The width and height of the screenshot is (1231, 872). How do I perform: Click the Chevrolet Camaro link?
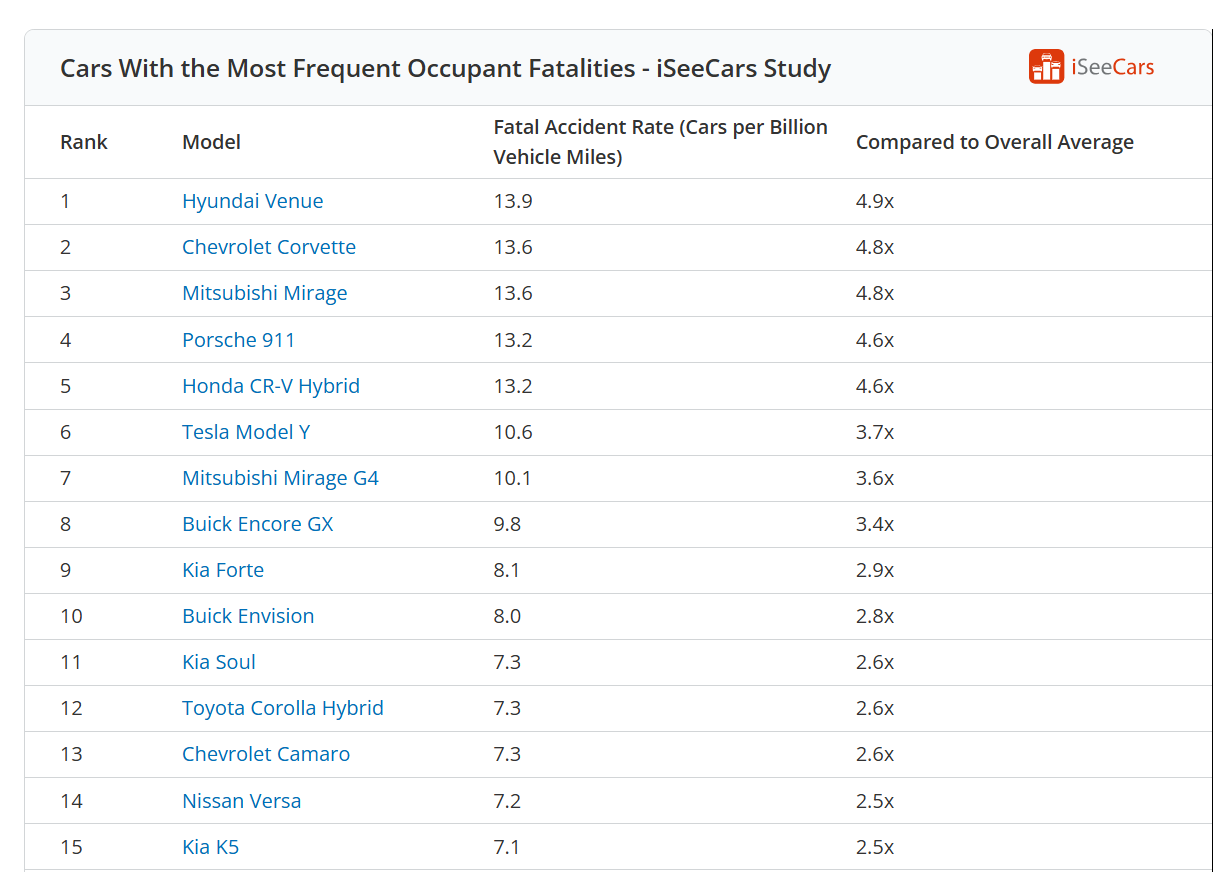266,754
